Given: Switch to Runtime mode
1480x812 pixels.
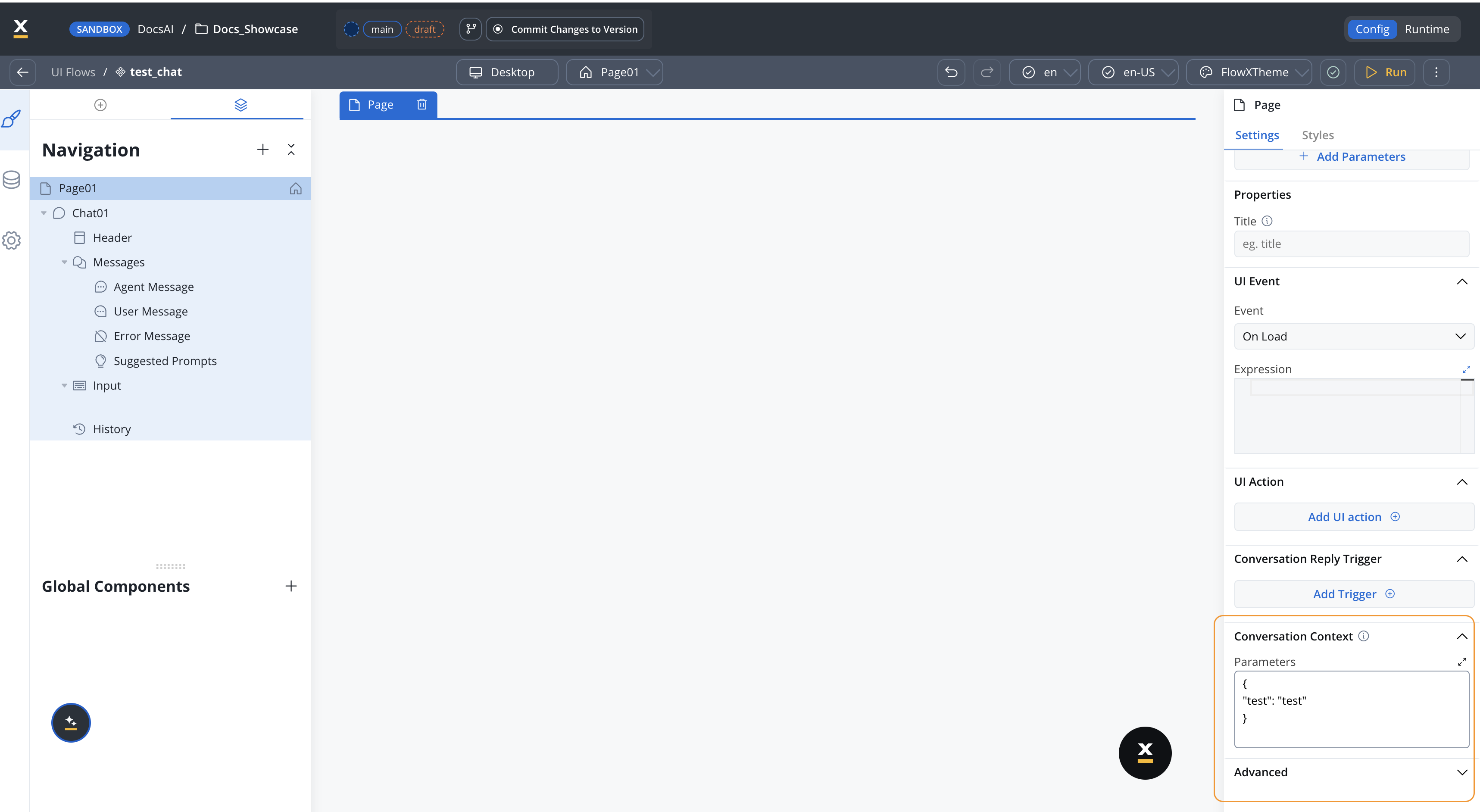Looking at the screenshot, I should click(1427, 29).
